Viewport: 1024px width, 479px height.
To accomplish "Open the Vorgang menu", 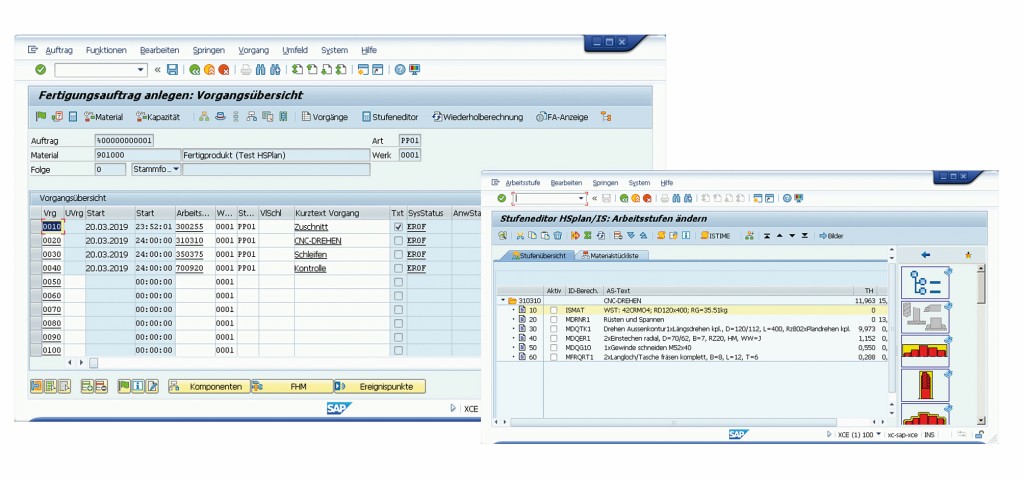I will [x=254, y=49].
